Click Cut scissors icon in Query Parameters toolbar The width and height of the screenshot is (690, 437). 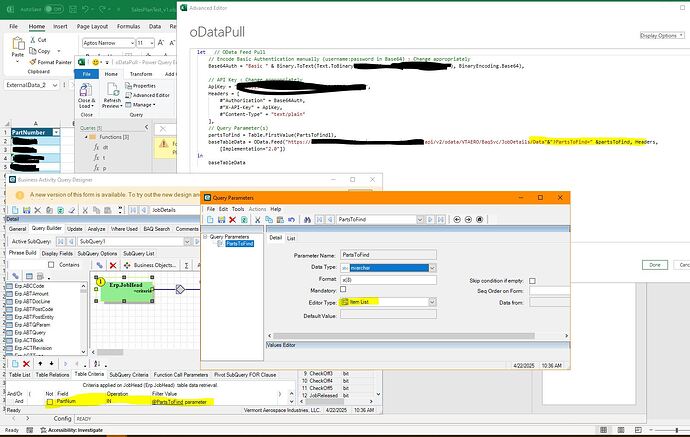click(257, 220)
